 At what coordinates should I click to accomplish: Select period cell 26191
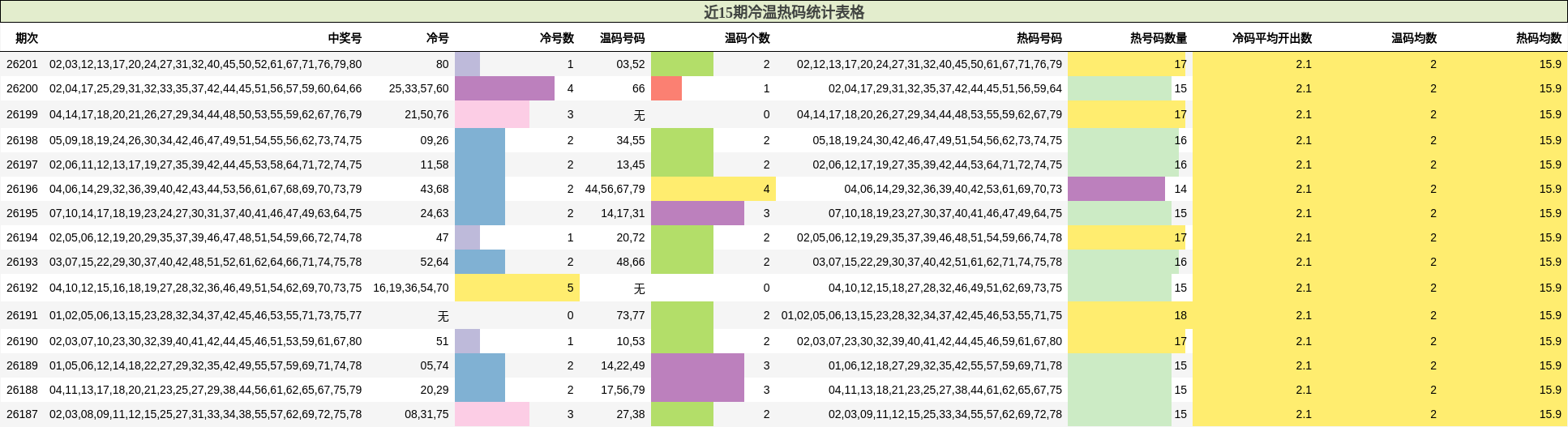point(22,315)
